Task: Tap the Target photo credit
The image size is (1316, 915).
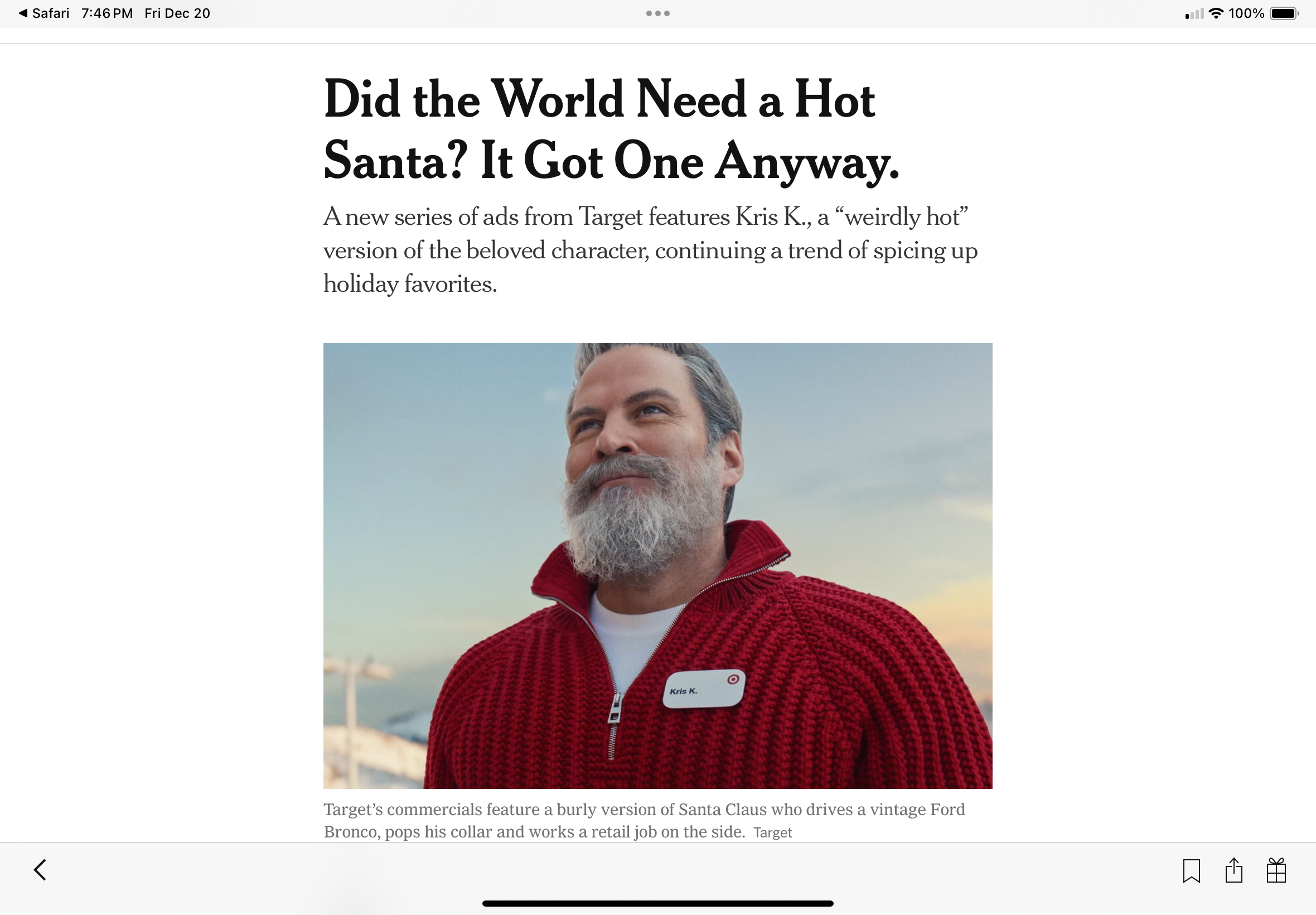Action: [772, 833]
